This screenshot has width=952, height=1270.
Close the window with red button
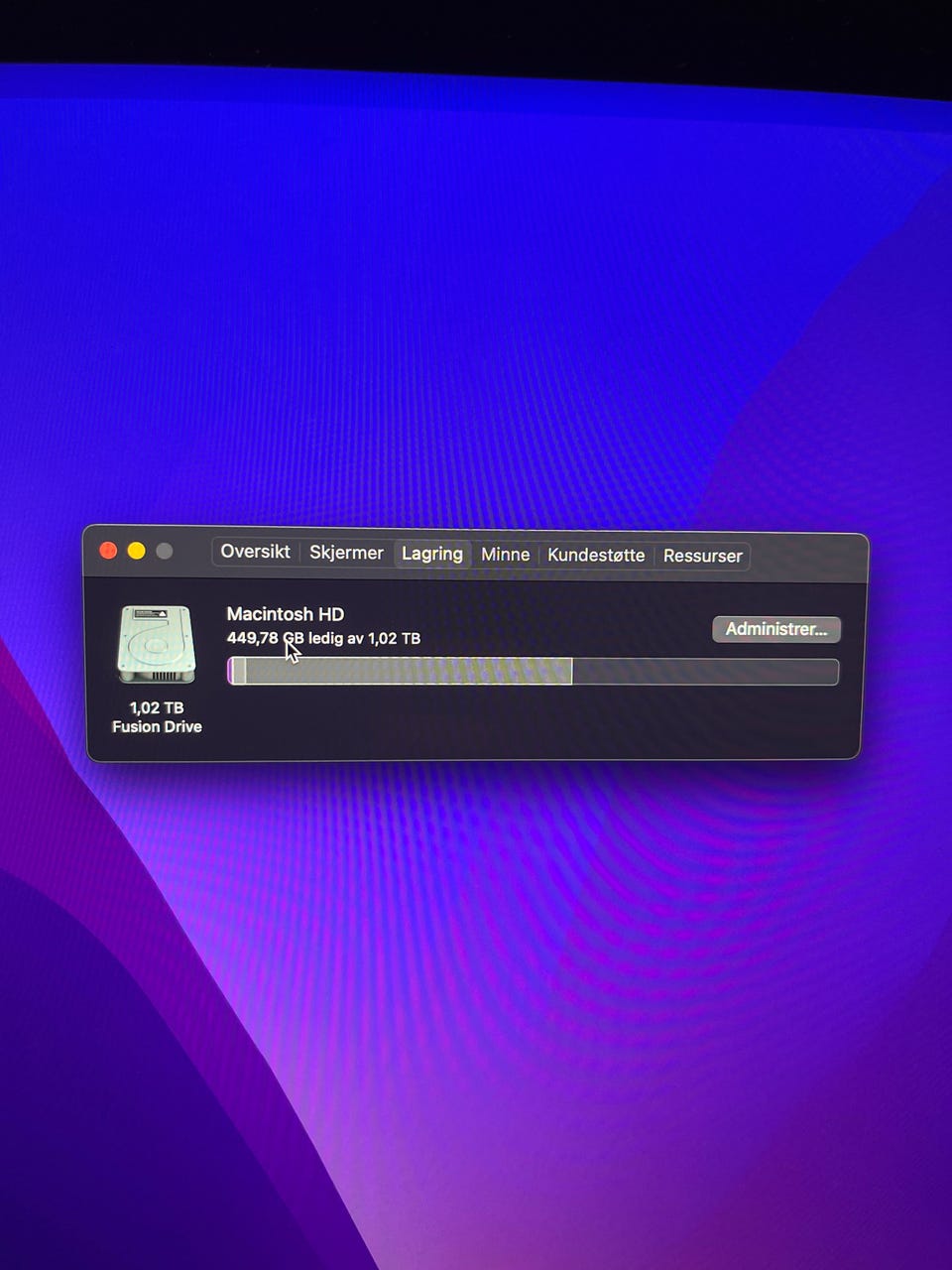tap(109, 550)
